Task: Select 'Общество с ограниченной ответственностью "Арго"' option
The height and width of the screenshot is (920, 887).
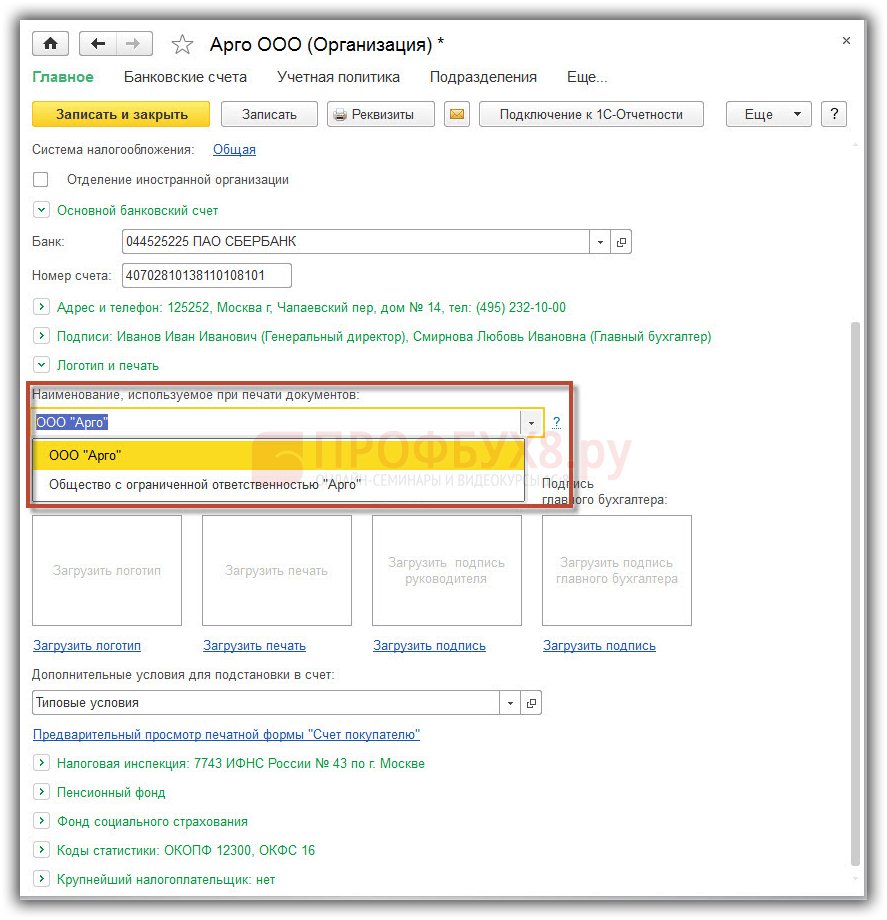Action: click(x=204, y=484)
